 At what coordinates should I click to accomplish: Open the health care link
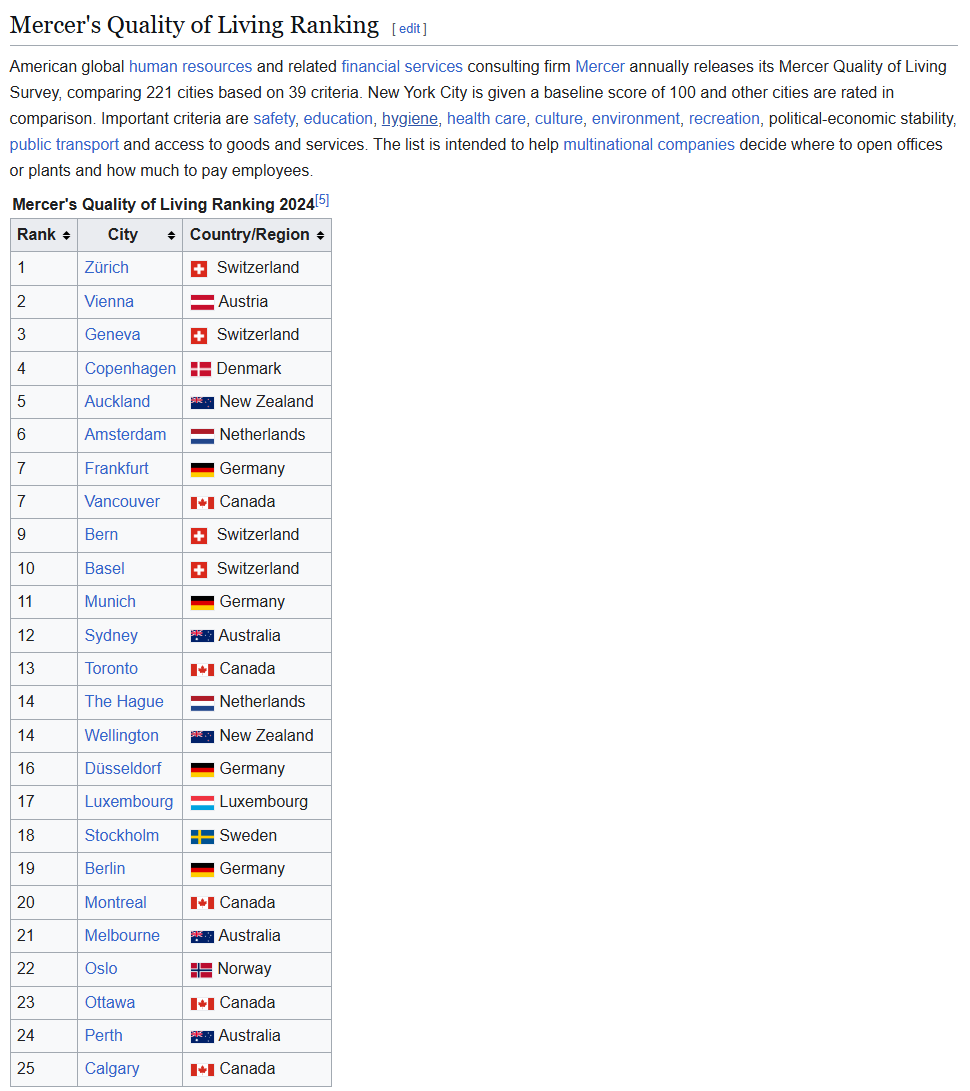[x=486, y=119]
